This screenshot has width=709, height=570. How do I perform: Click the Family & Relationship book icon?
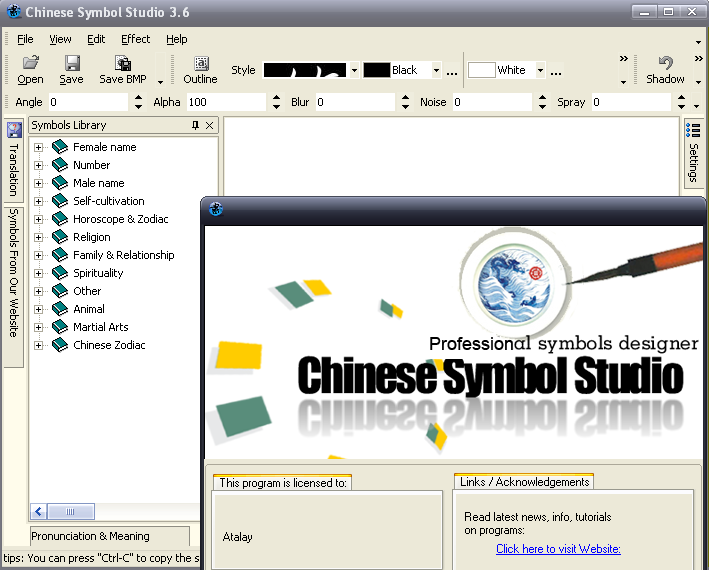[x=60, y=255]
